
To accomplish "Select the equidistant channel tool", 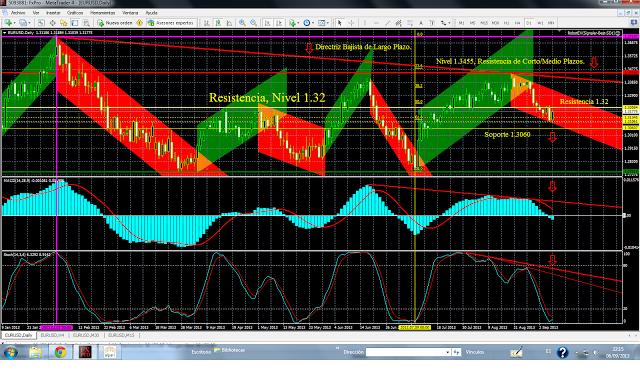I will click(x=398, y=23).
